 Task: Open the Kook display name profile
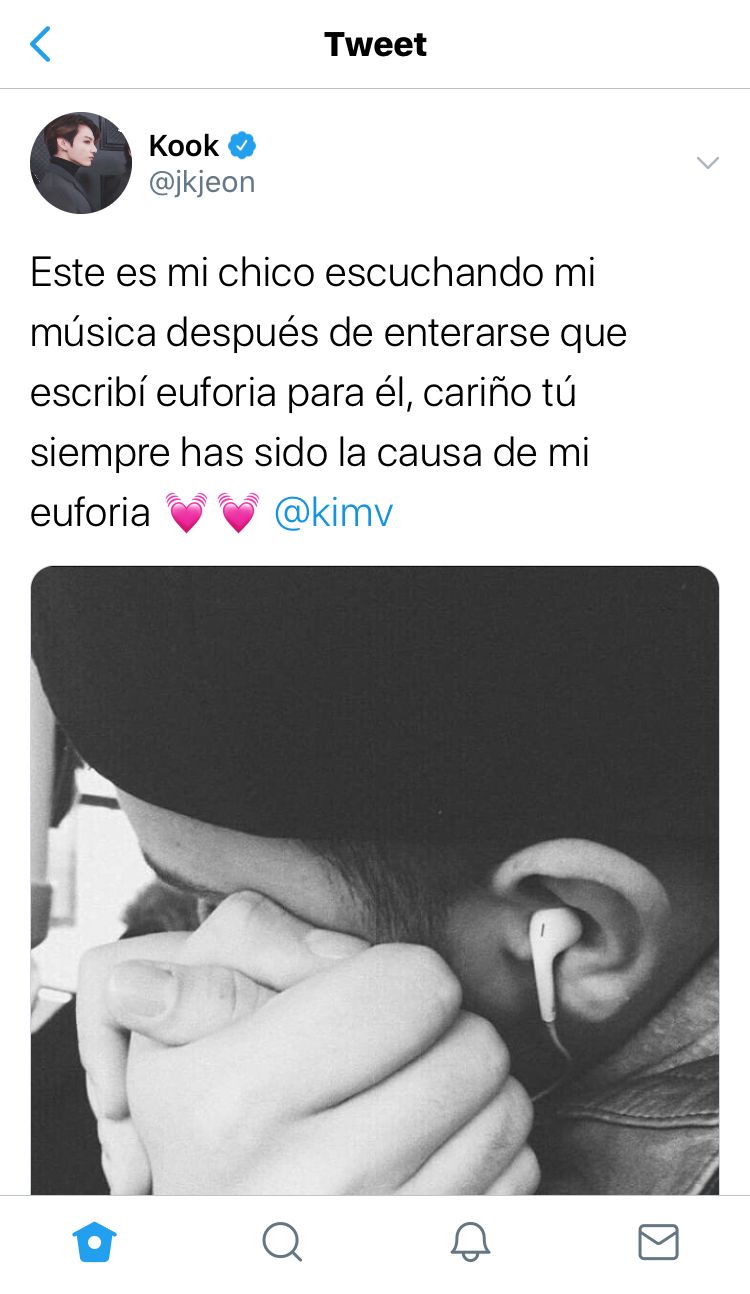[x=183, y=146]
